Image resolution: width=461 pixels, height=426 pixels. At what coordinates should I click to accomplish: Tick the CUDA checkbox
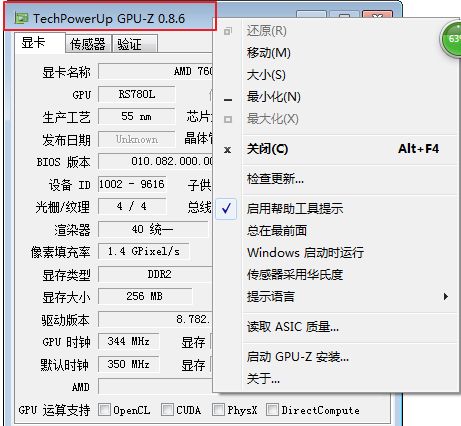point(167,409)
